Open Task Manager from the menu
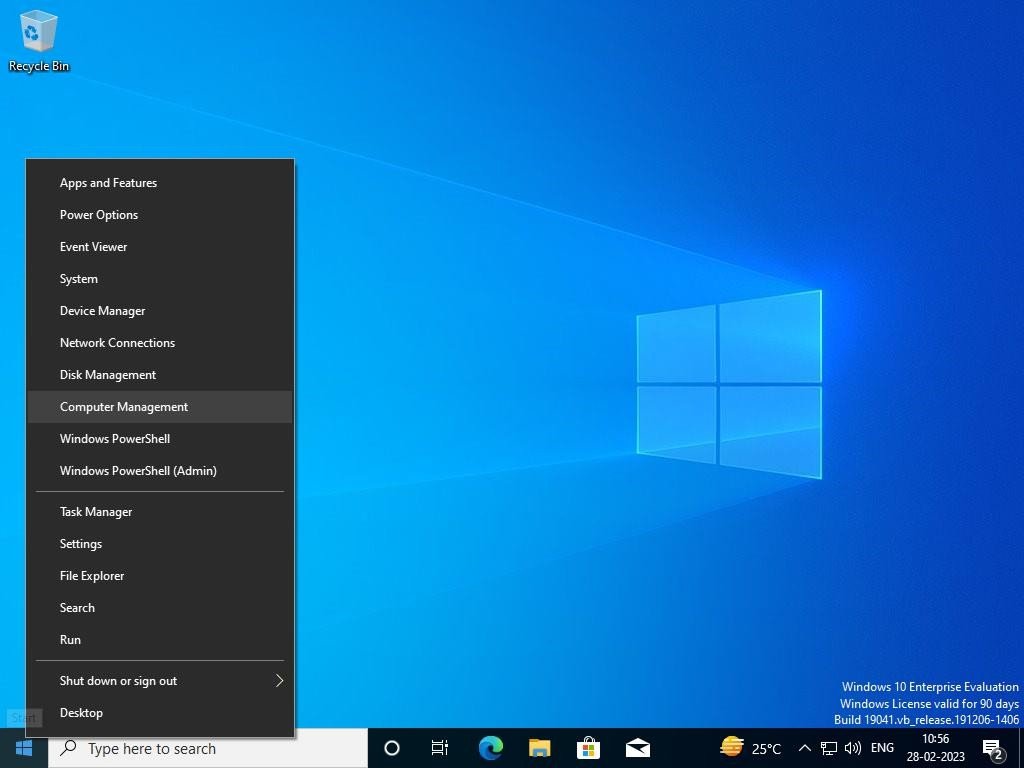Screen dimensions: 1024x768 160,512
